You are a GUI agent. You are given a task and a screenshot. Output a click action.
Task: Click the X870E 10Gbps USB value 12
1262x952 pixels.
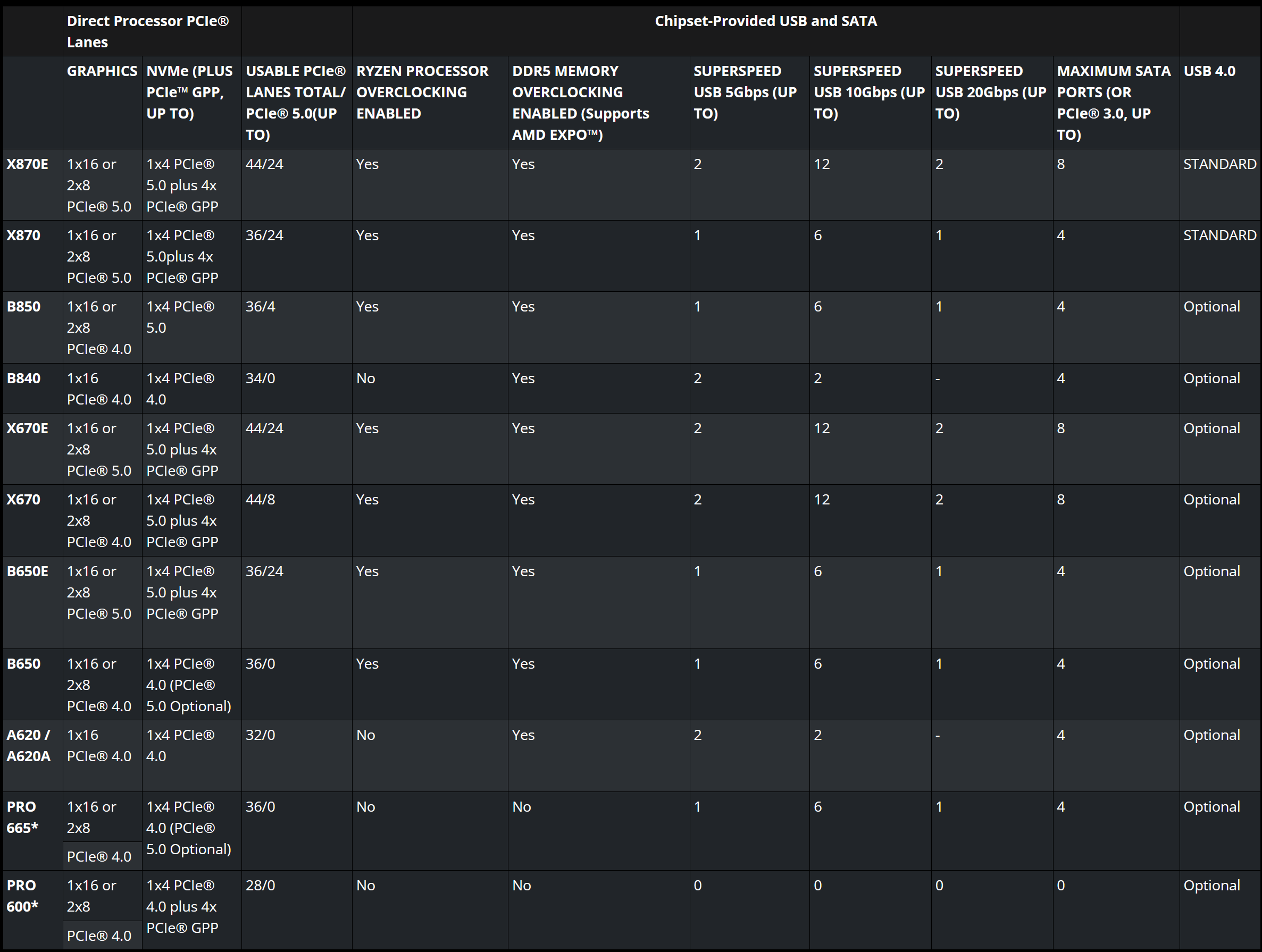tap(822, 164)
